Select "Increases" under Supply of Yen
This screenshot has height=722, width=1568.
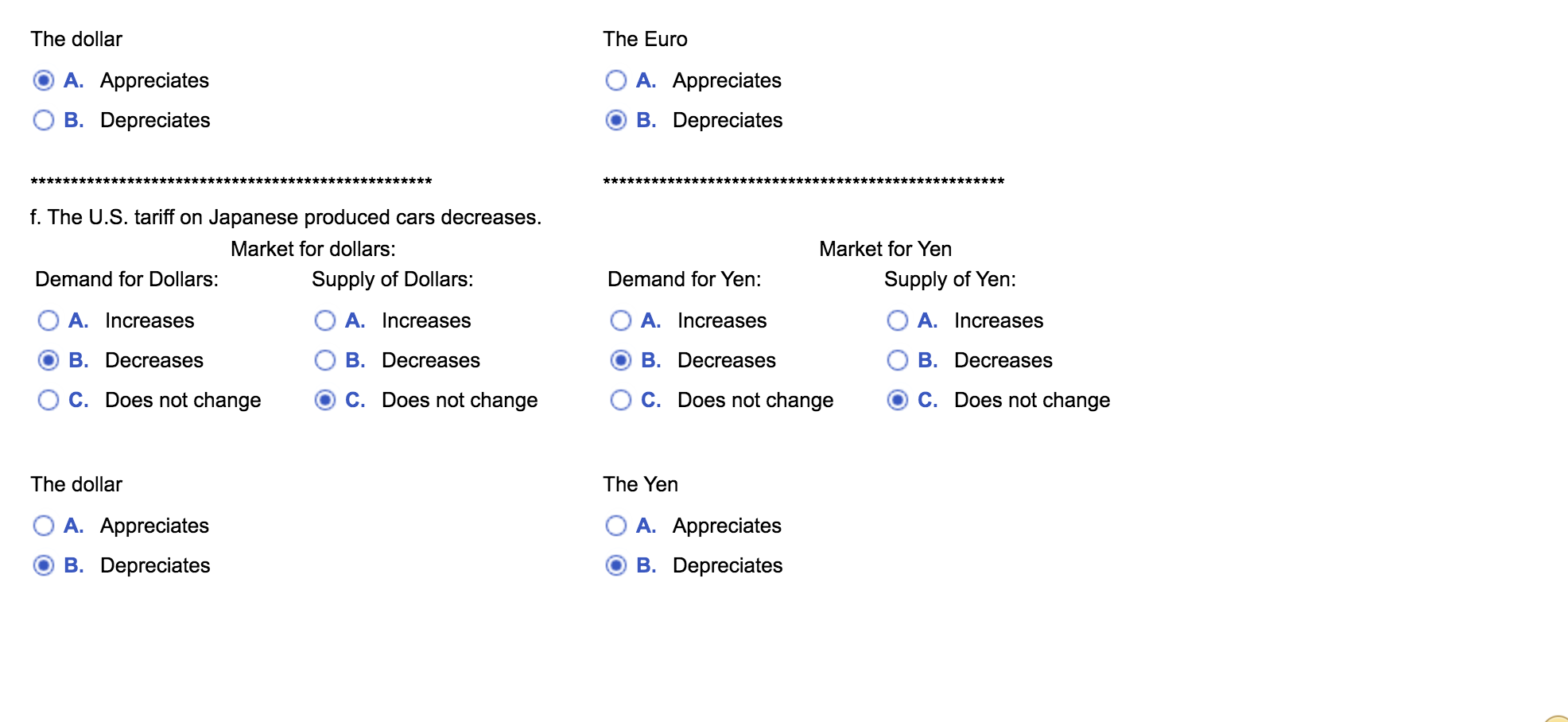click(898, 320)
